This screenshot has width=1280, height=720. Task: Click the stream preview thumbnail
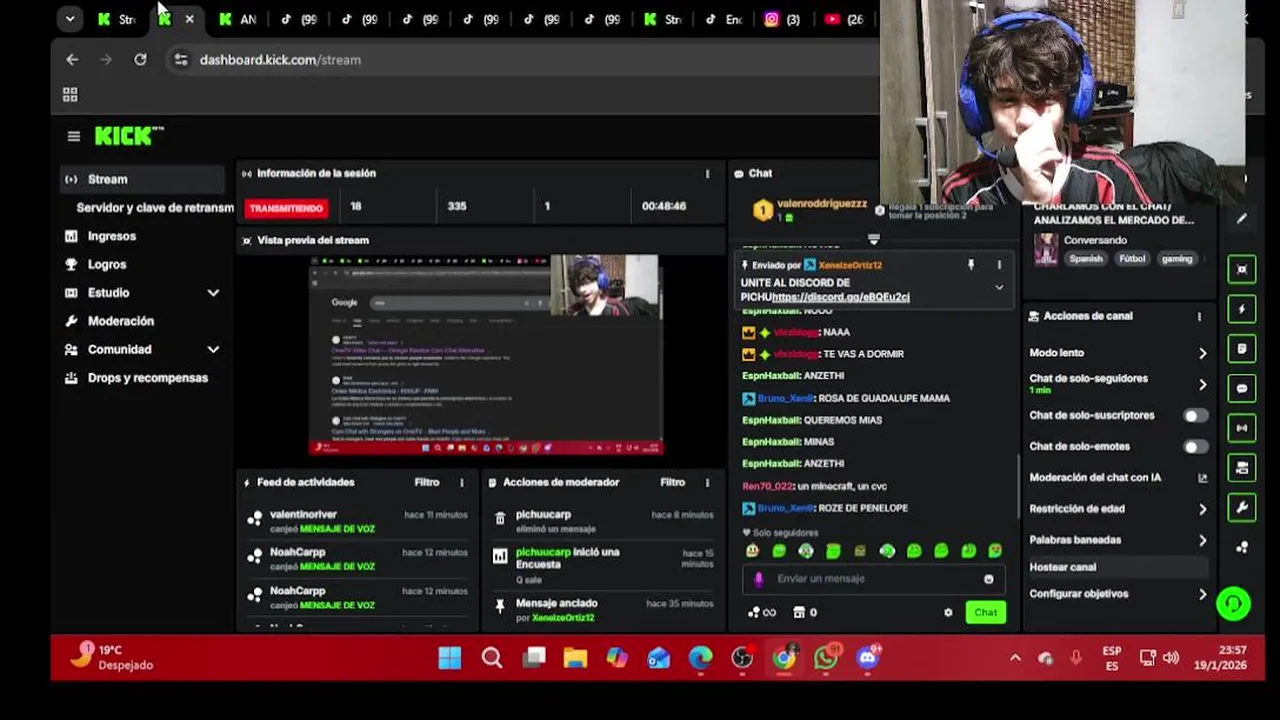tap(485, 355)
